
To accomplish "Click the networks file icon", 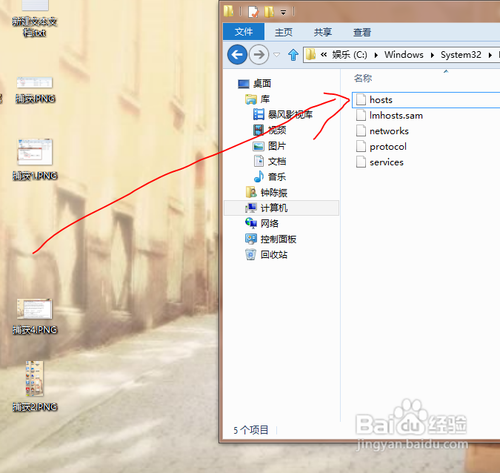I will [361, 131].
